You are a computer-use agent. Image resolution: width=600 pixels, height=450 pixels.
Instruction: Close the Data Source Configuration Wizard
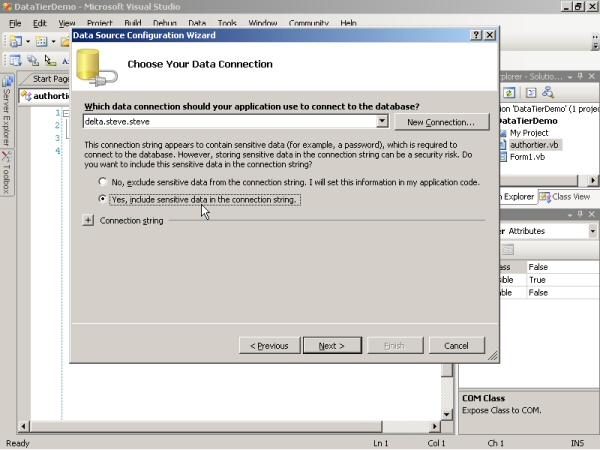click(490, 35)
